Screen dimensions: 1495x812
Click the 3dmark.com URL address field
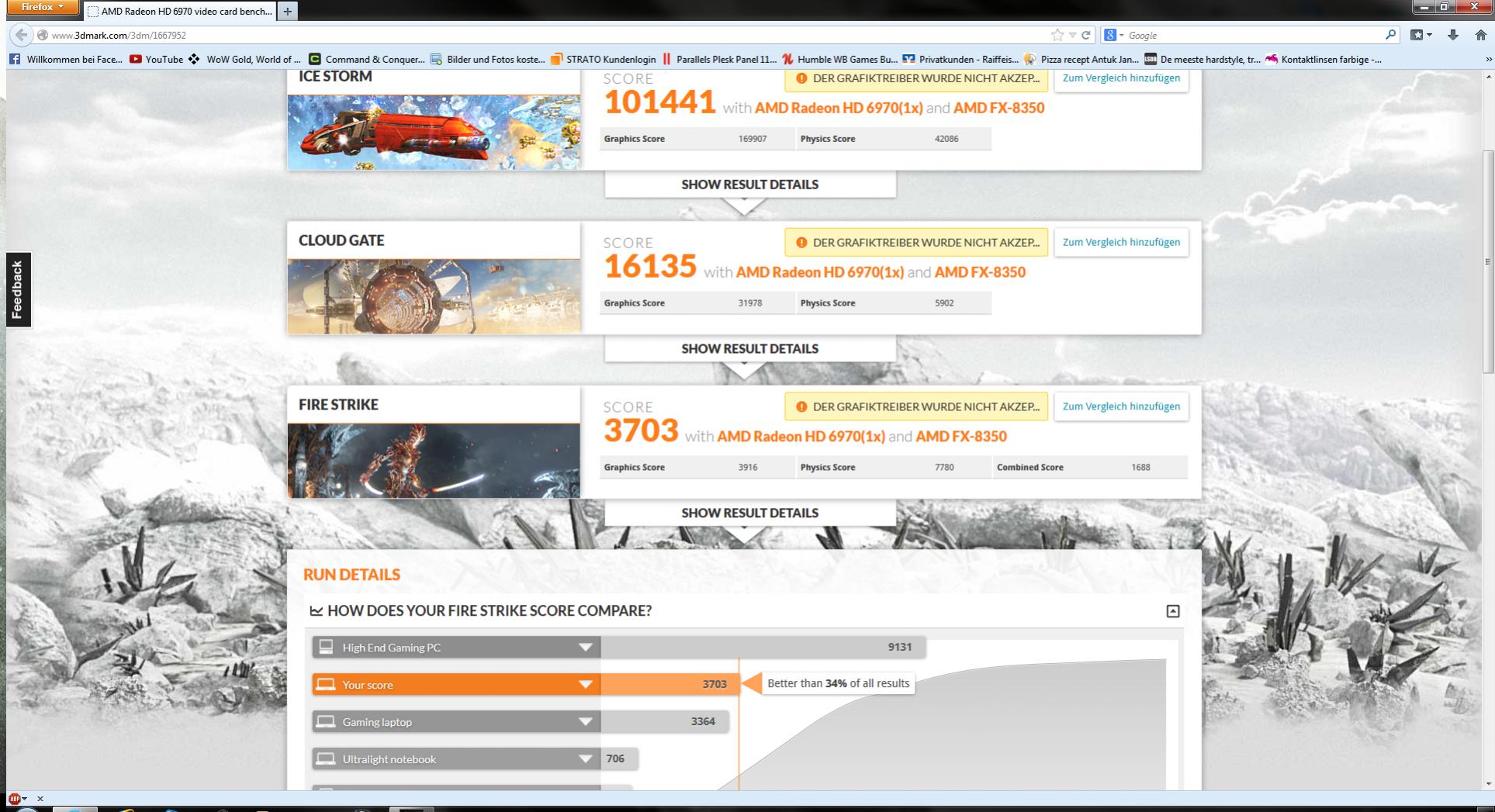click(x=543, y=35)
